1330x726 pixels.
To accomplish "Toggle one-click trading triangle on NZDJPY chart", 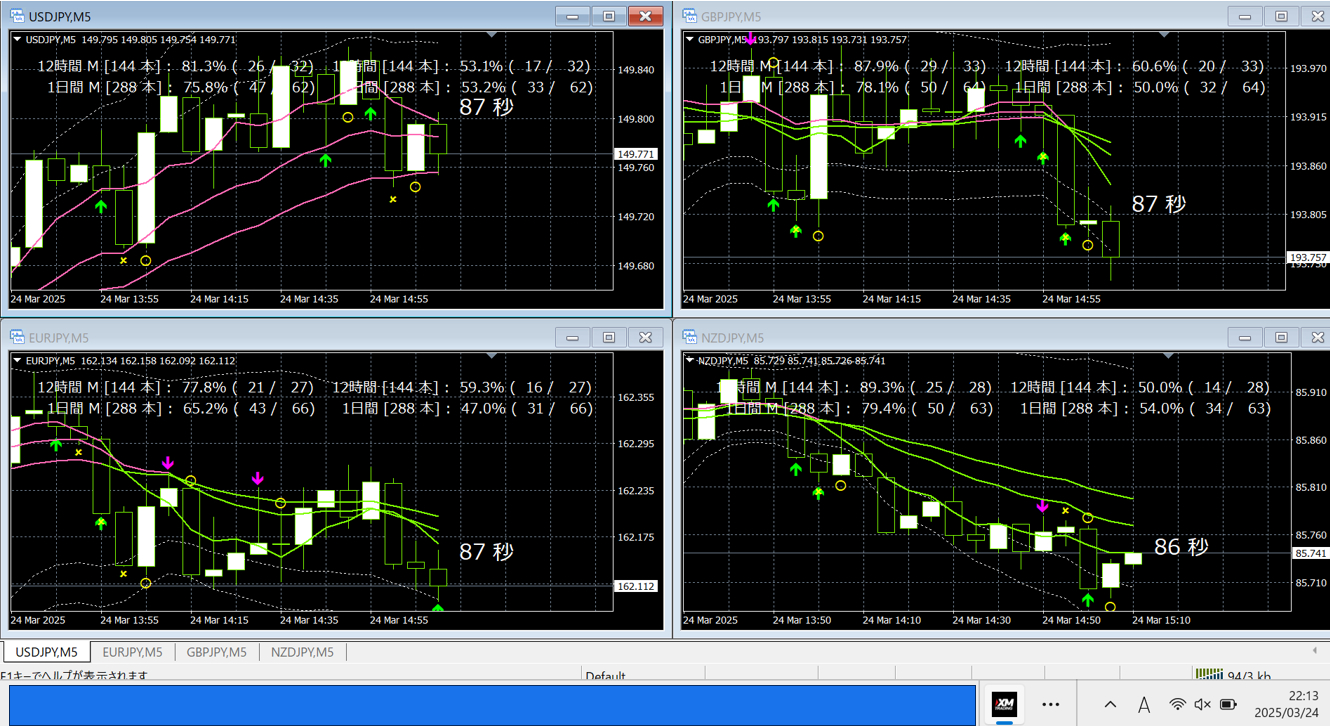I will 690,361.
